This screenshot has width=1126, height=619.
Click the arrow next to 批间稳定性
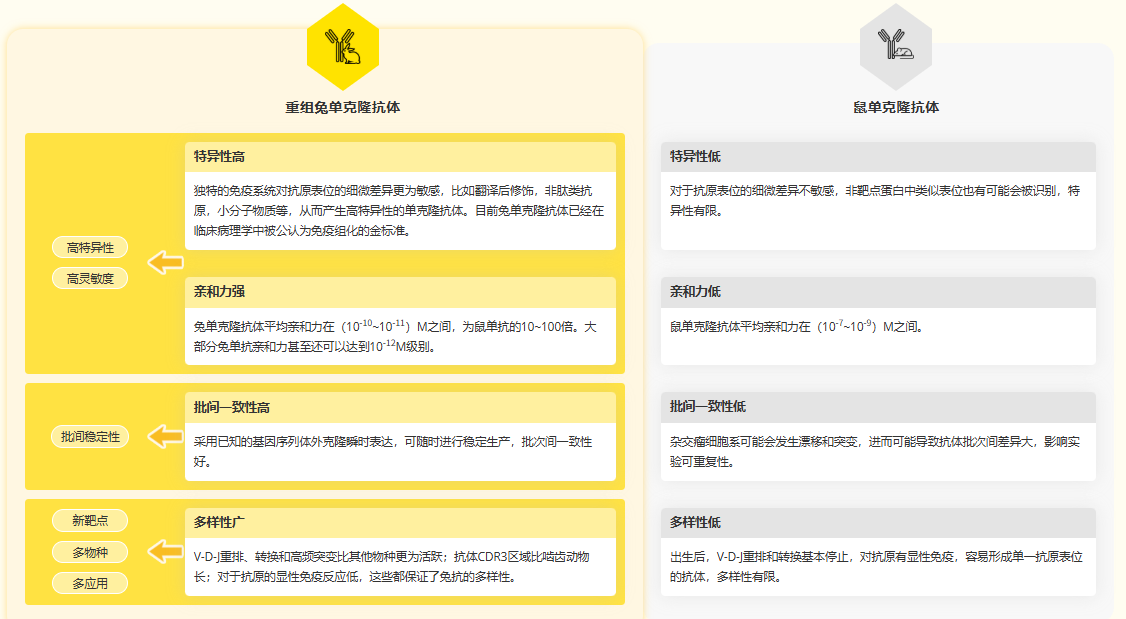(165, 436)
